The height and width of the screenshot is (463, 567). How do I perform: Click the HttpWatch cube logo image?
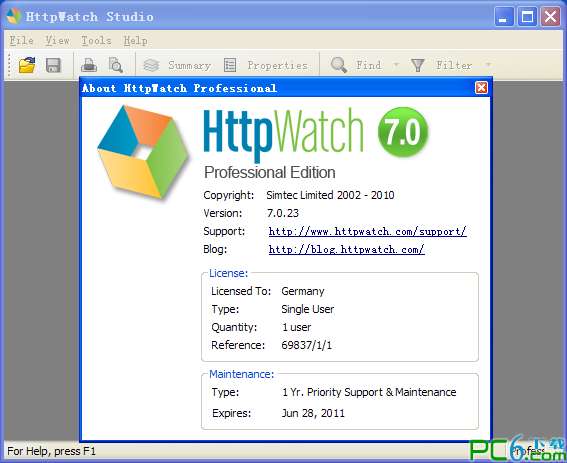tap(143, 152)
